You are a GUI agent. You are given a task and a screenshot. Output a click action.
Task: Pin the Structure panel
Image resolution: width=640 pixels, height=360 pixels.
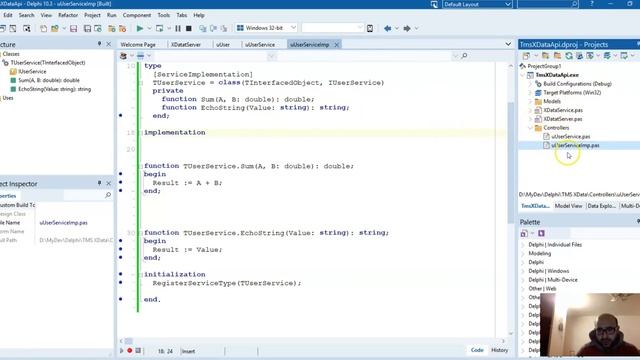[99, 44]
